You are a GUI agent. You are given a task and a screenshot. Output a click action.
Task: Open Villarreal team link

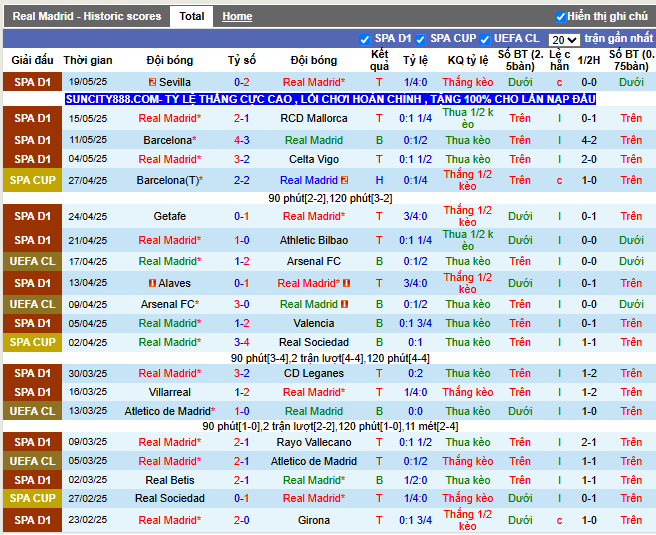169,392
